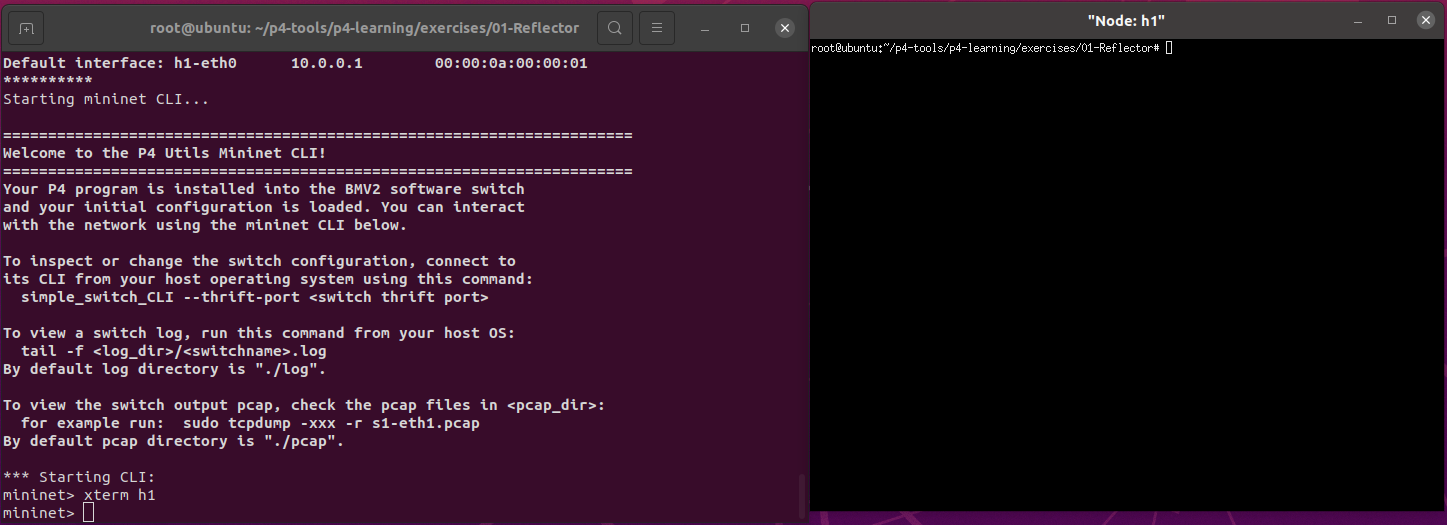Click the sudo tcpdump example command
1447x525 pixels.
click(x=330, y=423)
